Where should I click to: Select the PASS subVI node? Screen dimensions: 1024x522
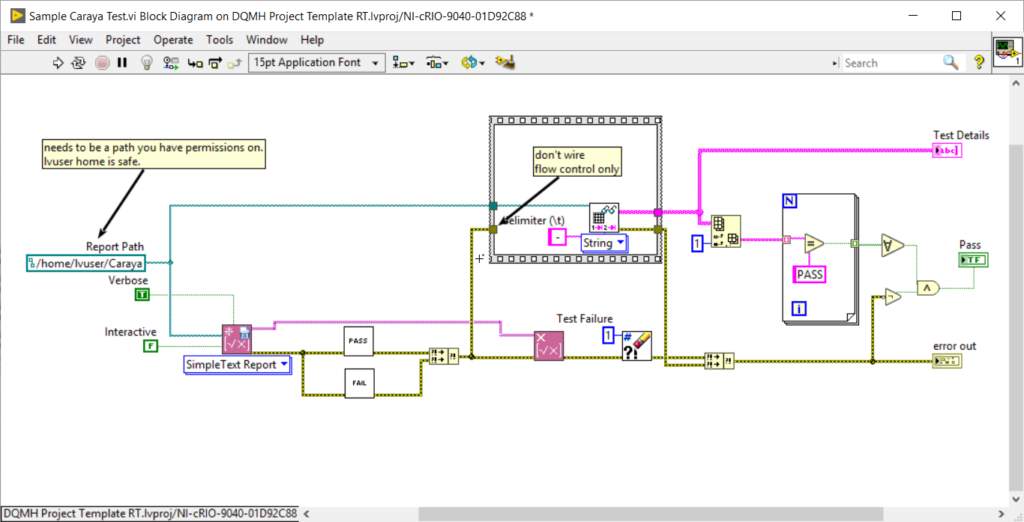(x=359, y=341)
